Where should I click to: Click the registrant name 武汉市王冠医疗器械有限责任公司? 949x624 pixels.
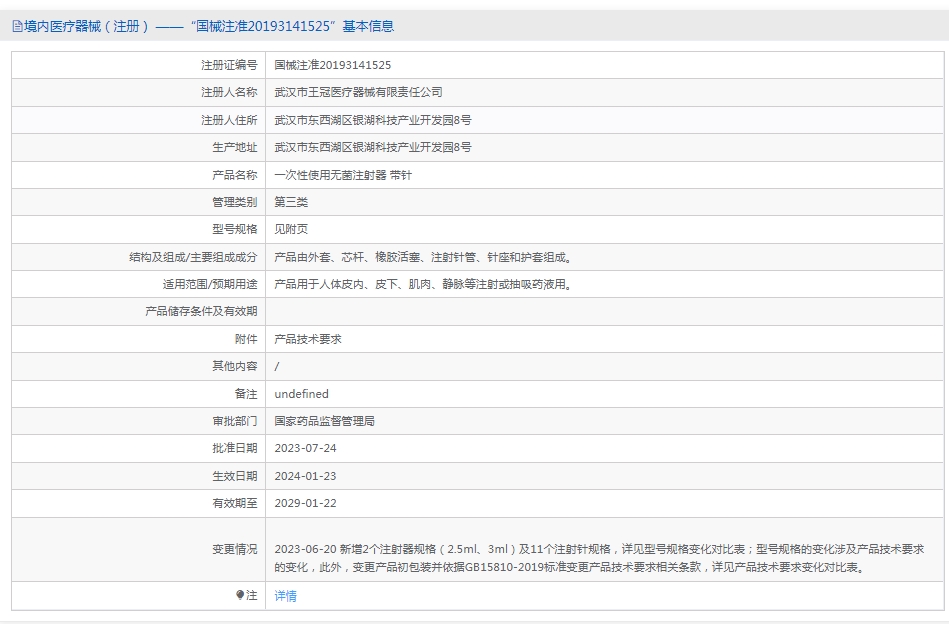click(x=358, y=92)
